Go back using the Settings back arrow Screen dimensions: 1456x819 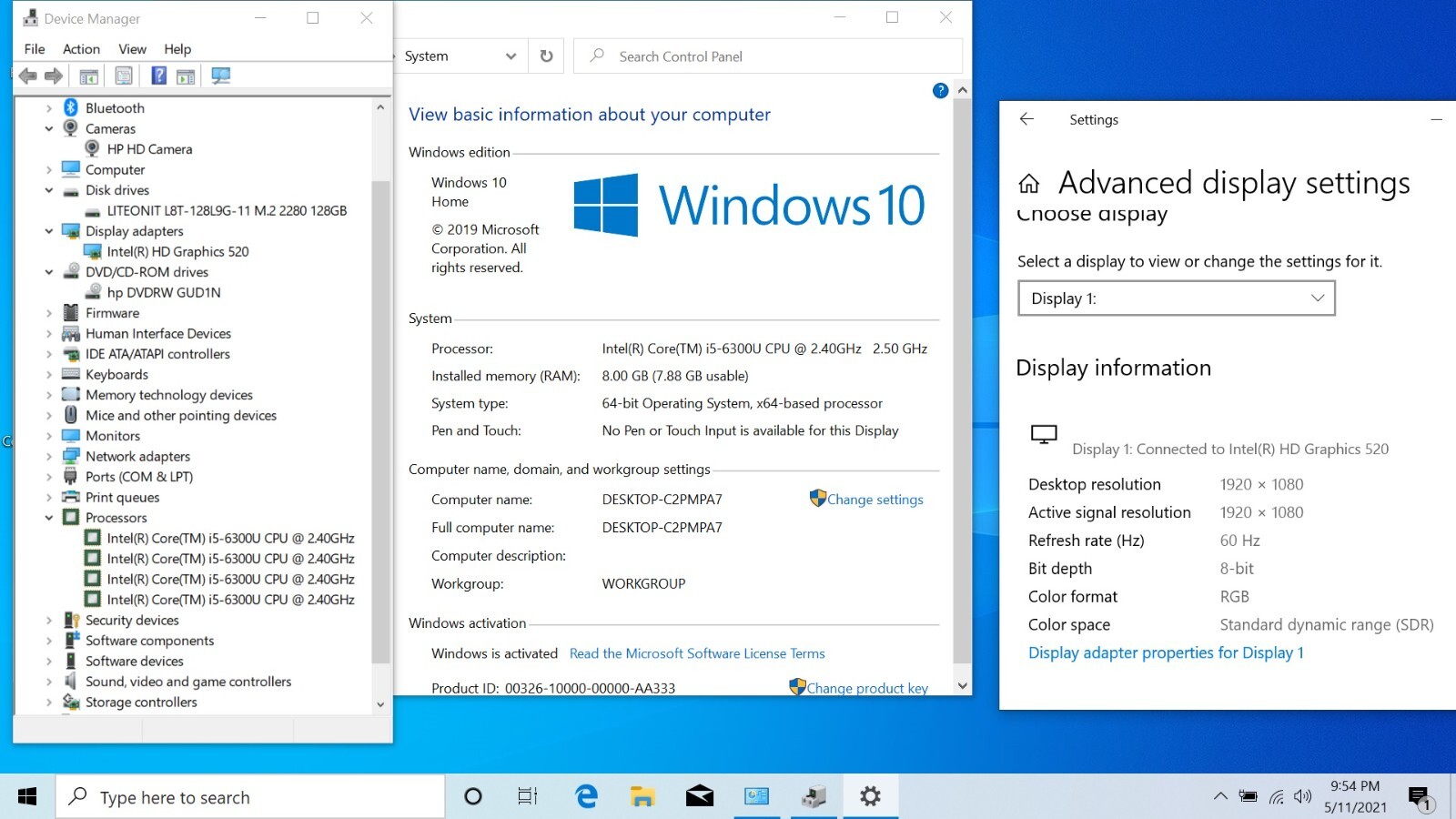click(x=1026, y=119)
